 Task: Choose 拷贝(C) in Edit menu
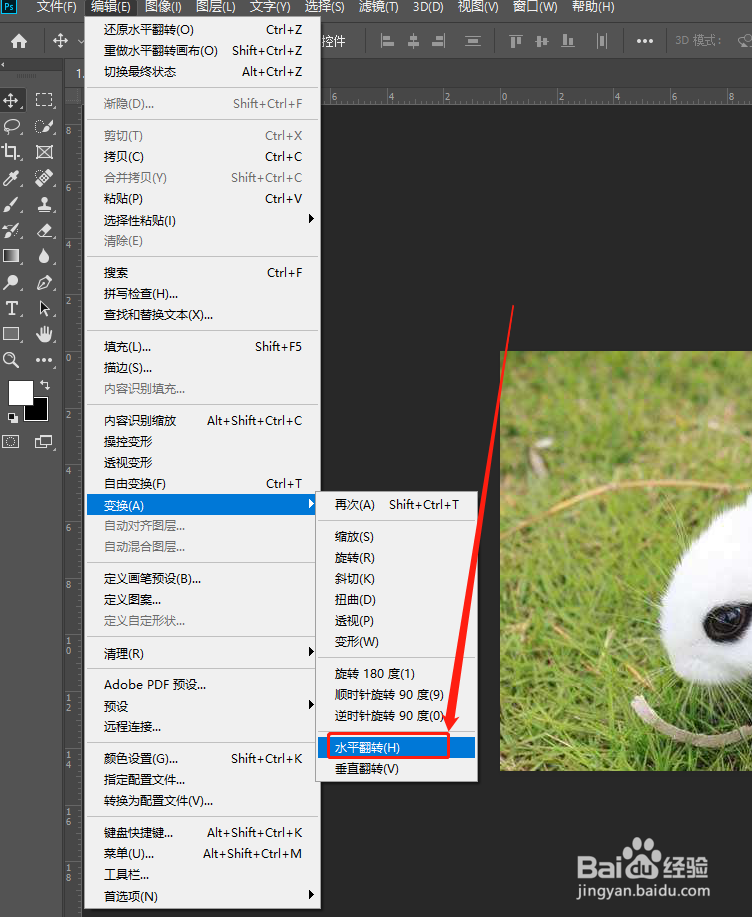coord(203,156)
